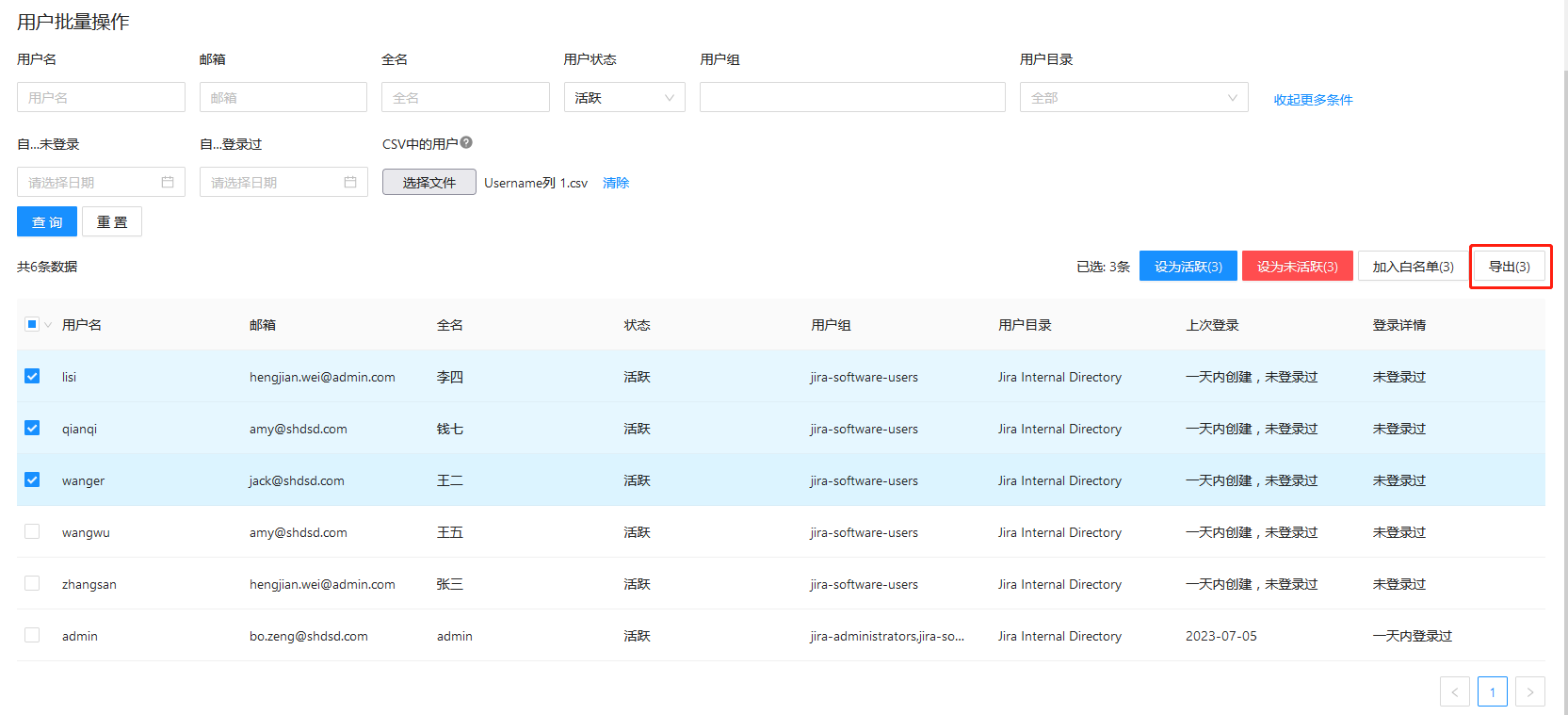
Task: Expand selection options arrow beside header checkbox
Action: pyautogui.click(x=48, y=325)
